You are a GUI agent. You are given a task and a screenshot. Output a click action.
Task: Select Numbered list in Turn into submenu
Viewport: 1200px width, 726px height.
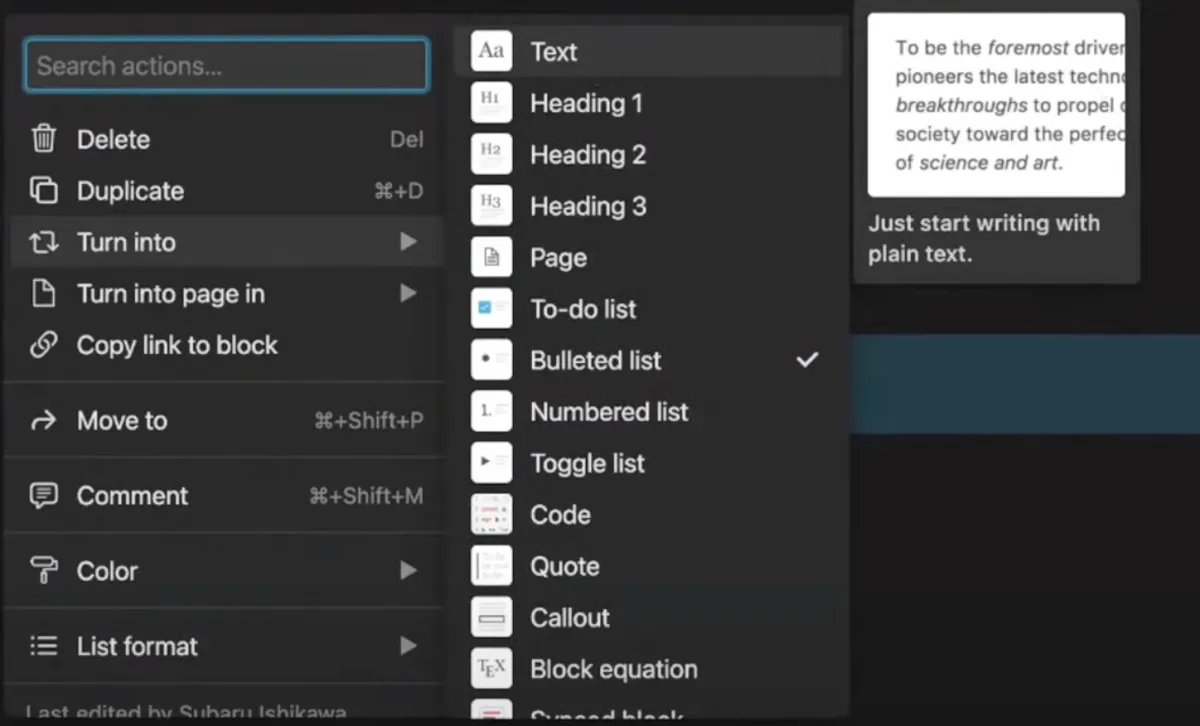pos(609,412)
